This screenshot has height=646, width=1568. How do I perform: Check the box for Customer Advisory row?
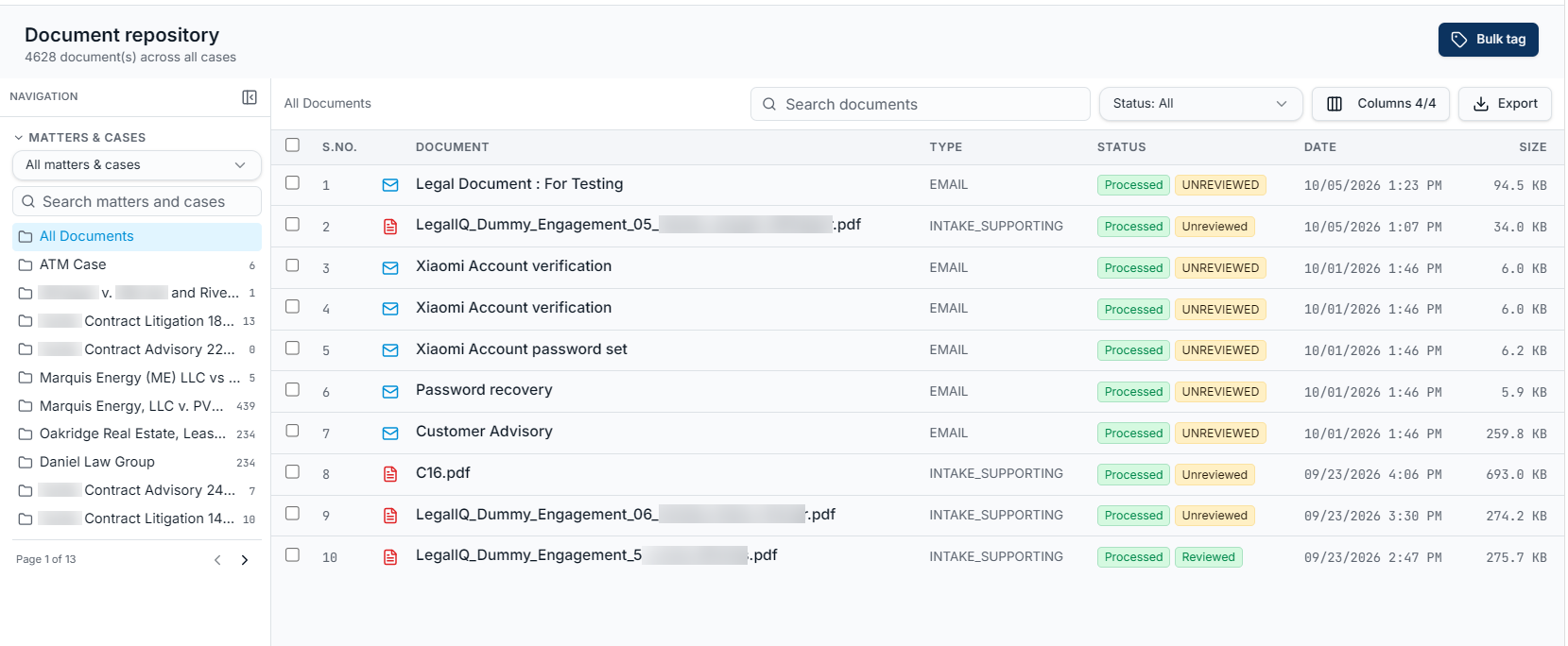pyautogui.click(x=293, y=431)
